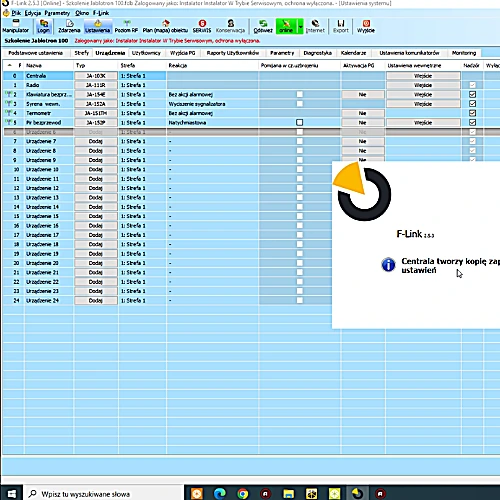Click the Login toolbar icon
The width and height of the screenshot is (500, 500).
click(x=43, y=26)
